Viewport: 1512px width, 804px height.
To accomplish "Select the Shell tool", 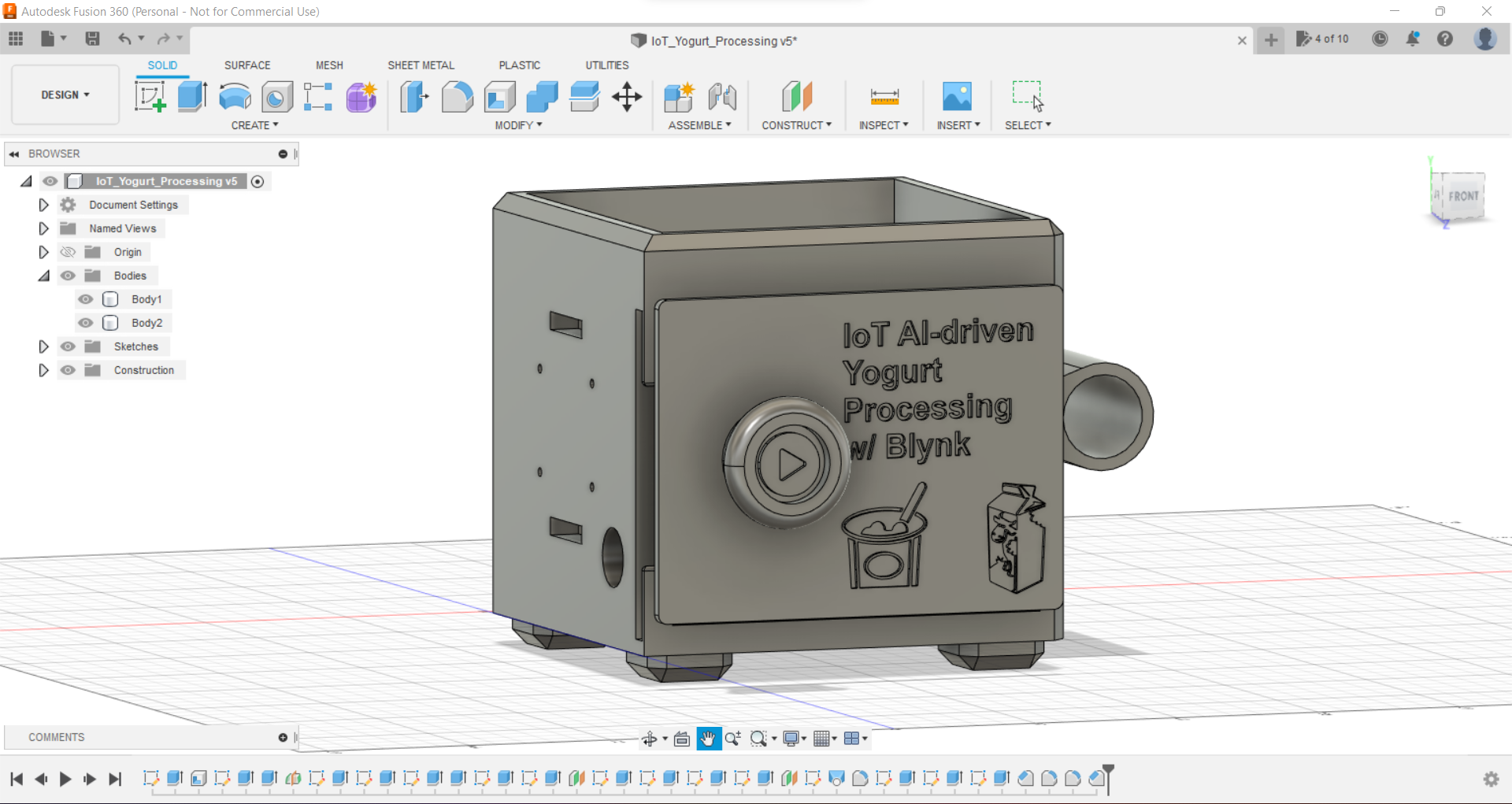I will click(x=499, y=97).
